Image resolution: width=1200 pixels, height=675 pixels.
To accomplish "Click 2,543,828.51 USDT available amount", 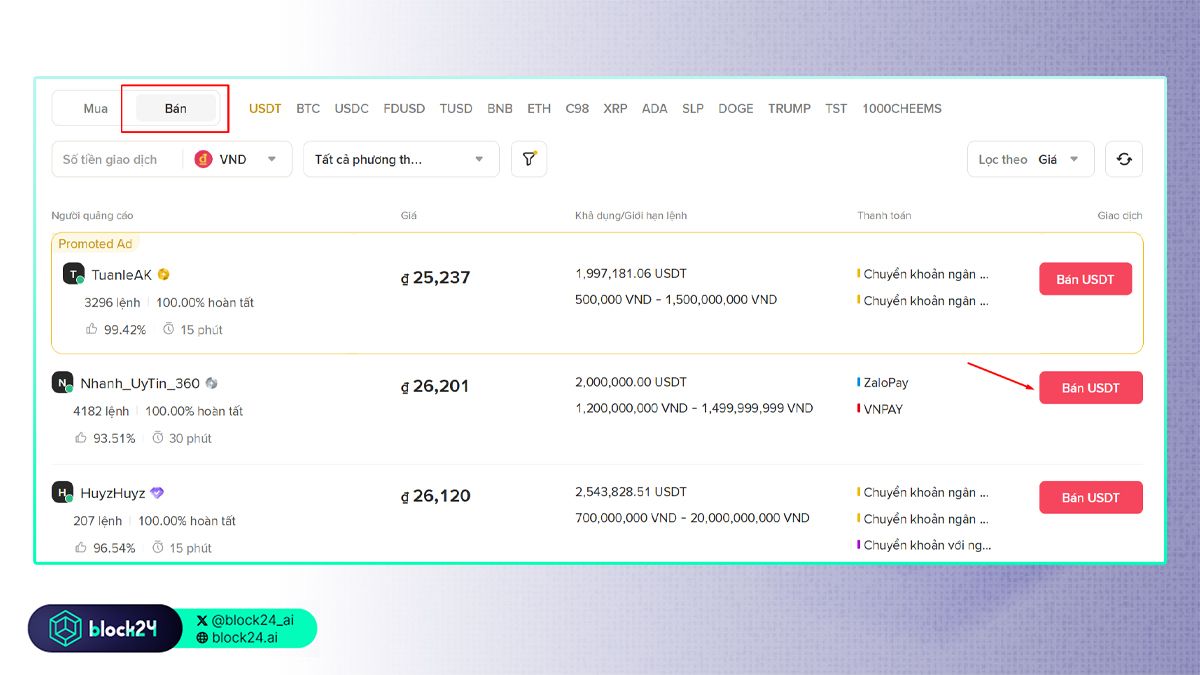I will [631, 492].
